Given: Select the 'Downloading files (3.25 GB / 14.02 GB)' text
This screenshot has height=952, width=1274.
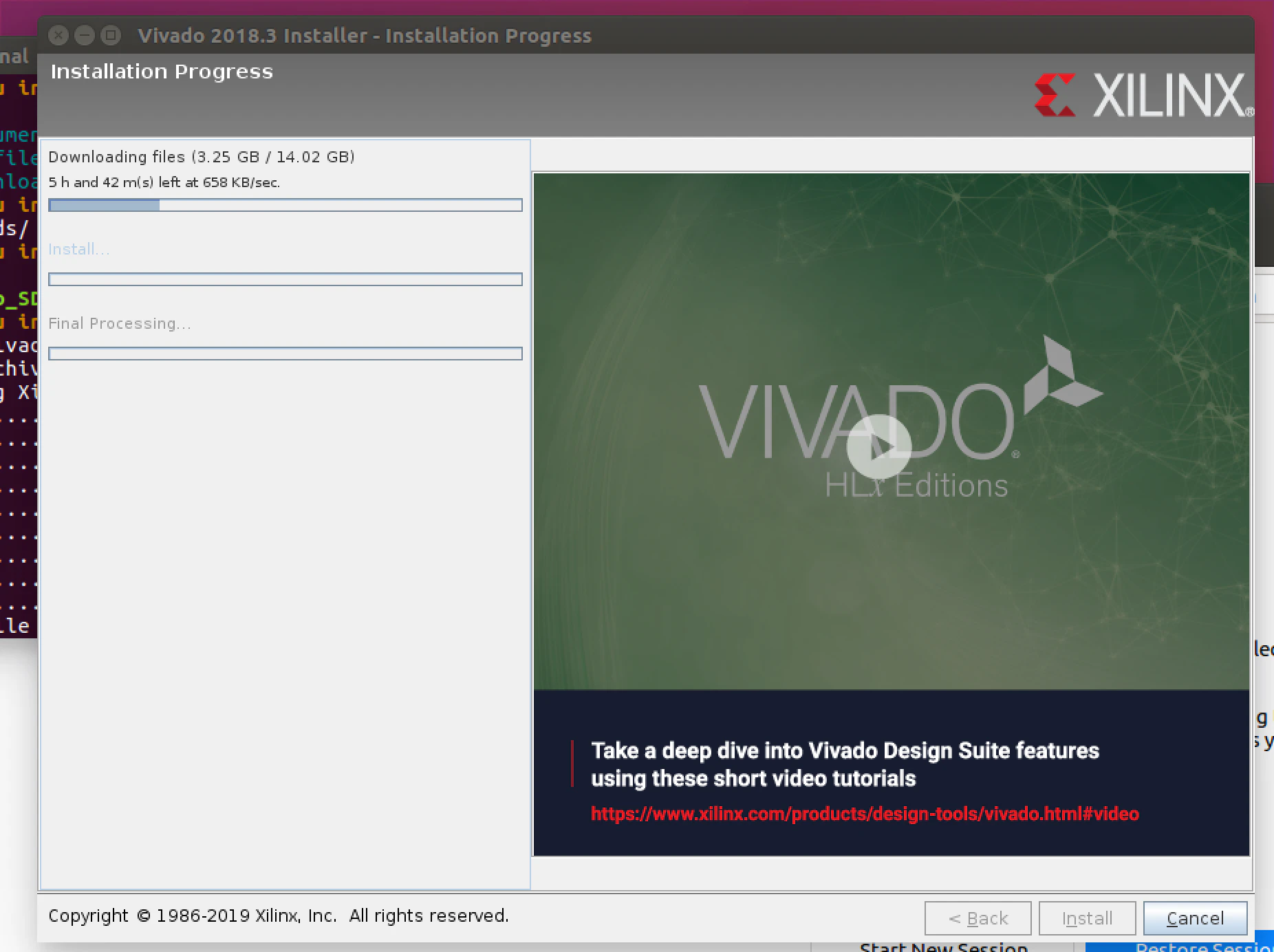Looking at the screenshot, I should [202, 157].
